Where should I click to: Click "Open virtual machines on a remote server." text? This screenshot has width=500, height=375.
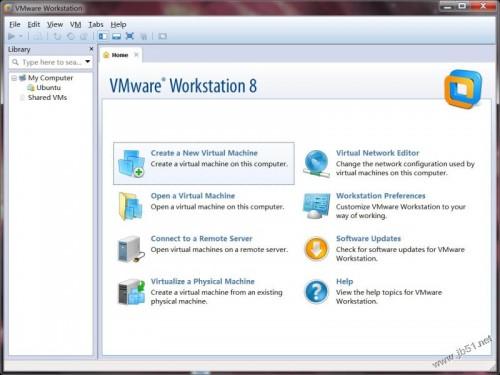[219, 250]
